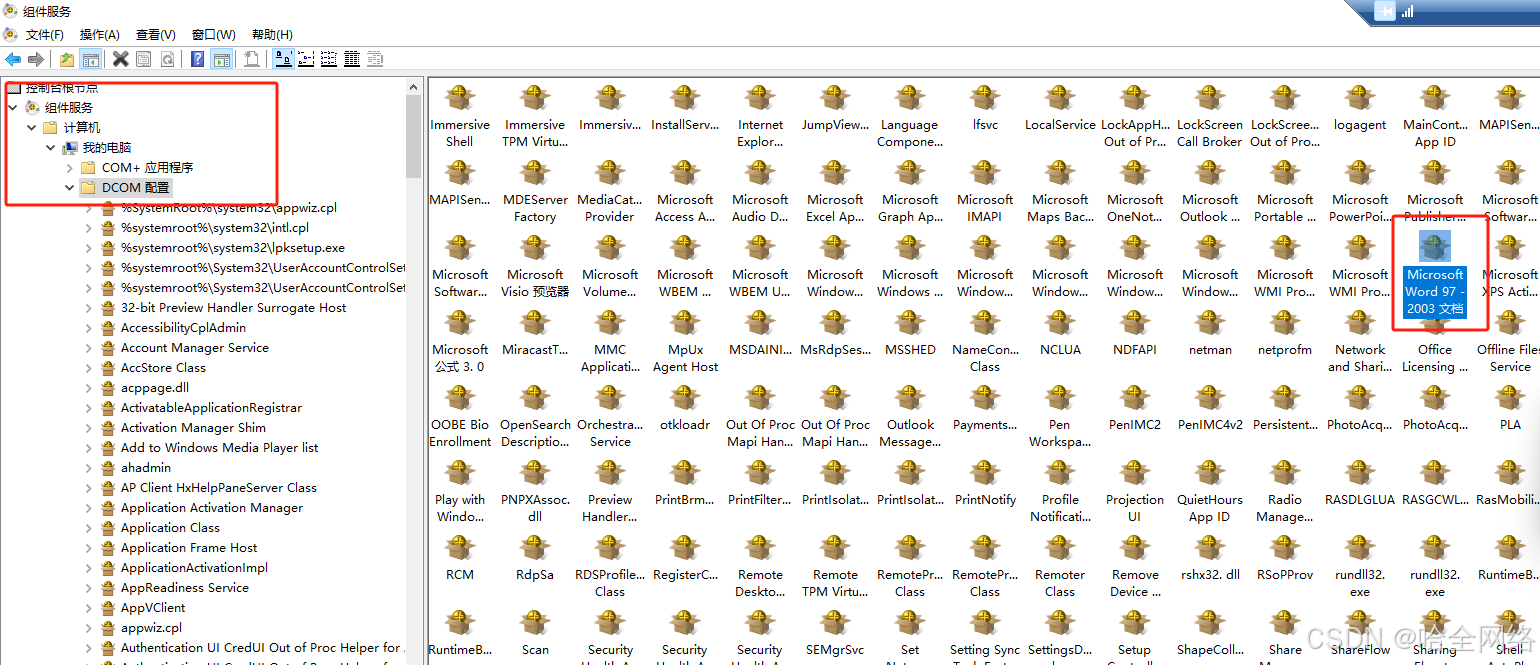Select DCOM 配置 in the tree
Viewport: 1540px width, 665px height.
pos(136,187)
